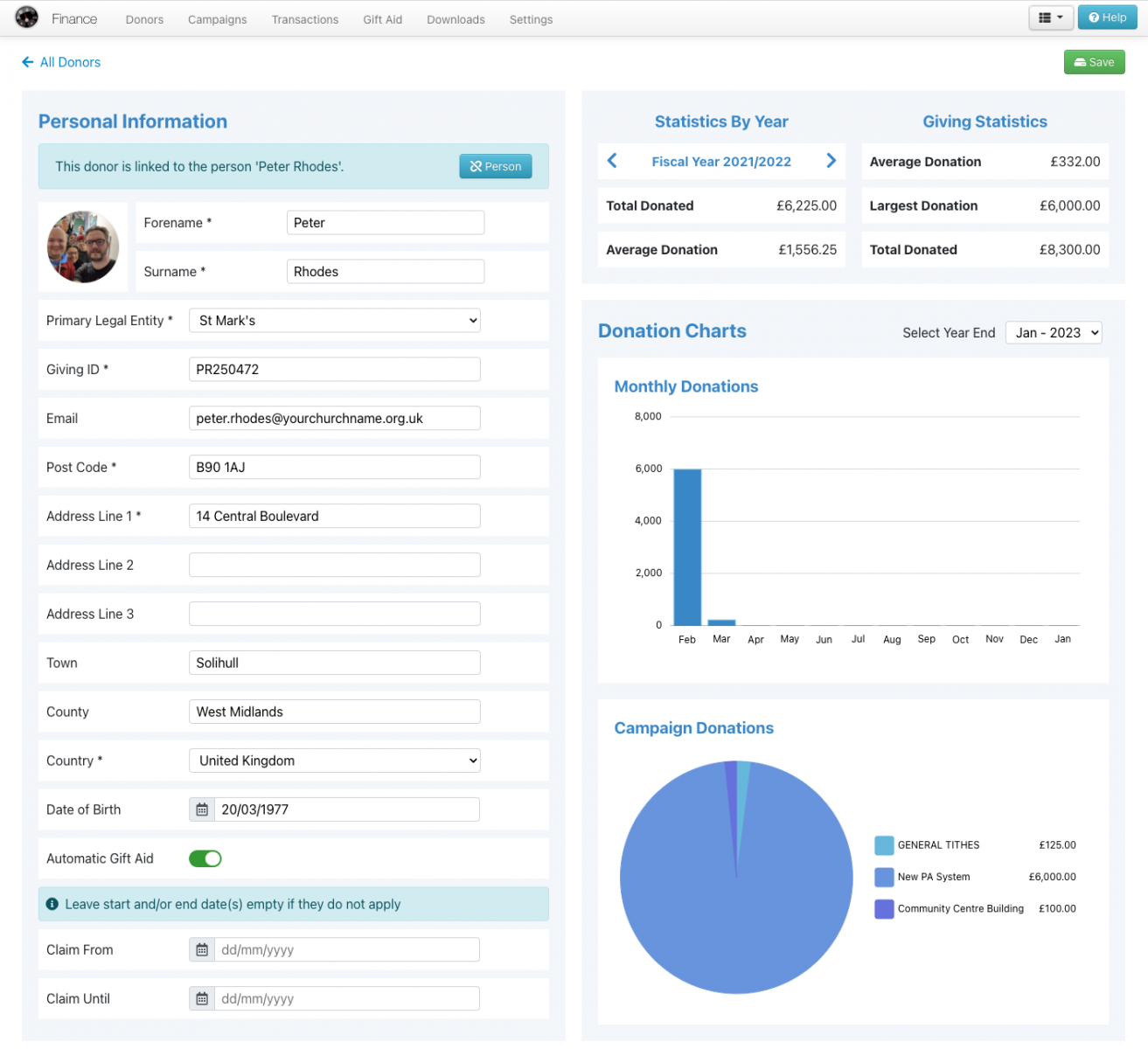Open the grid view menu icon
This screenshot has height=1049, width=1148.
[1050, 17]
